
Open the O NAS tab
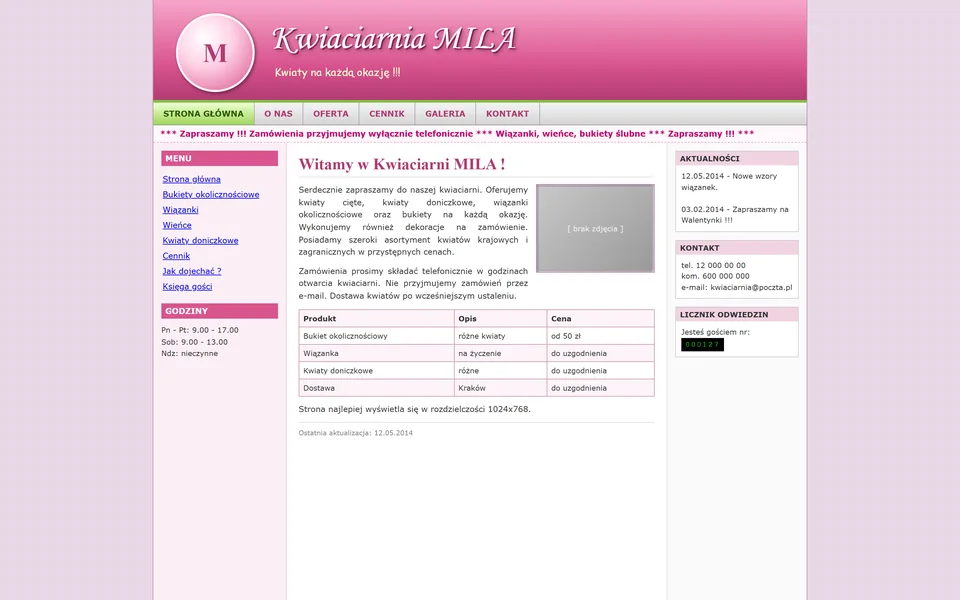[279, 114]
